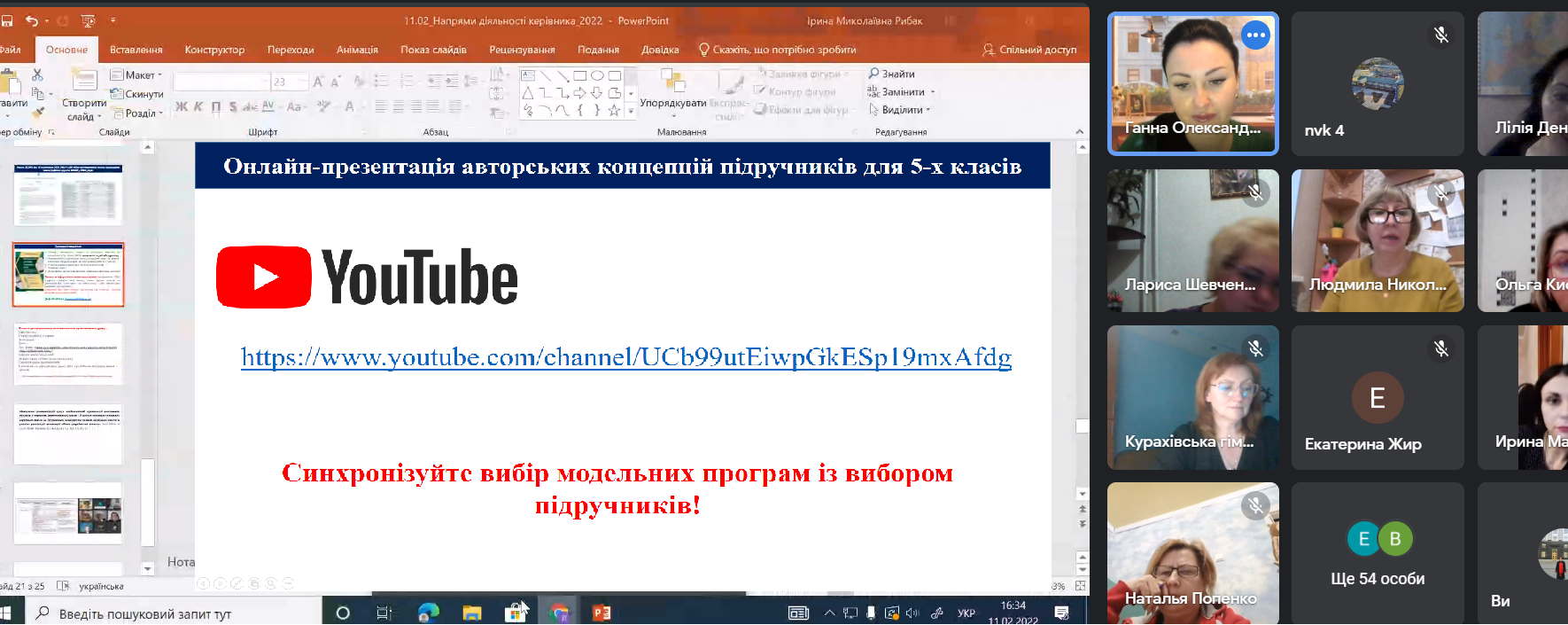Create a new slide with Створити слайд
This screenshot has height=625, width=1568.
pyautogui.click(x=84, y=96)
